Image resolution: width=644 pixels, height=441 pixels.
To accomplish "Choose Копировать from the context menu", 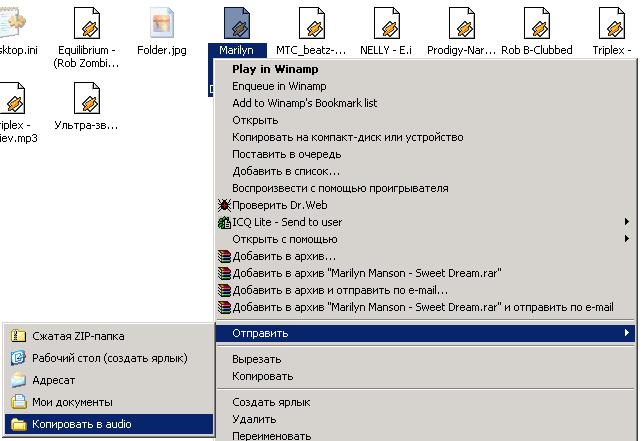I will pos(425,376).
